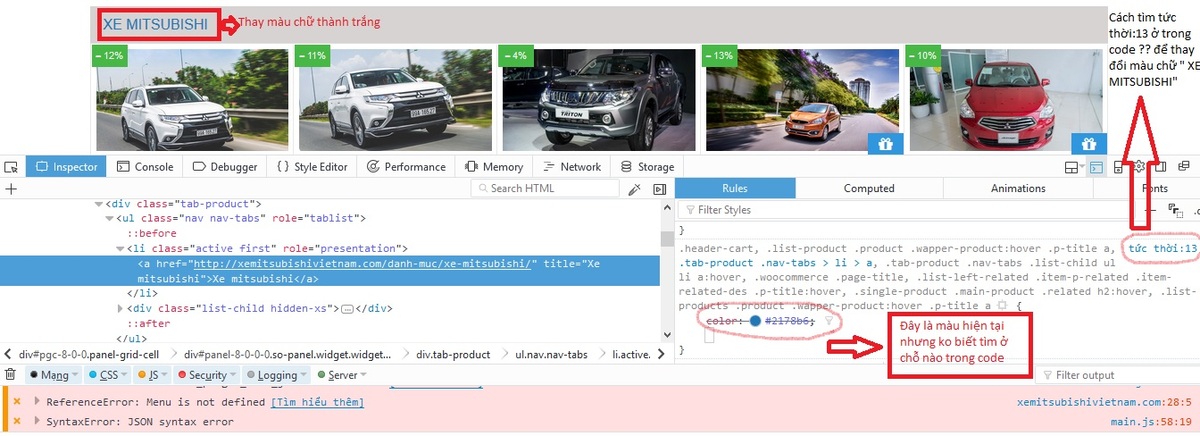
Task: Click the XE MITSUBISHI page tab link
Action: coord(155,24)
